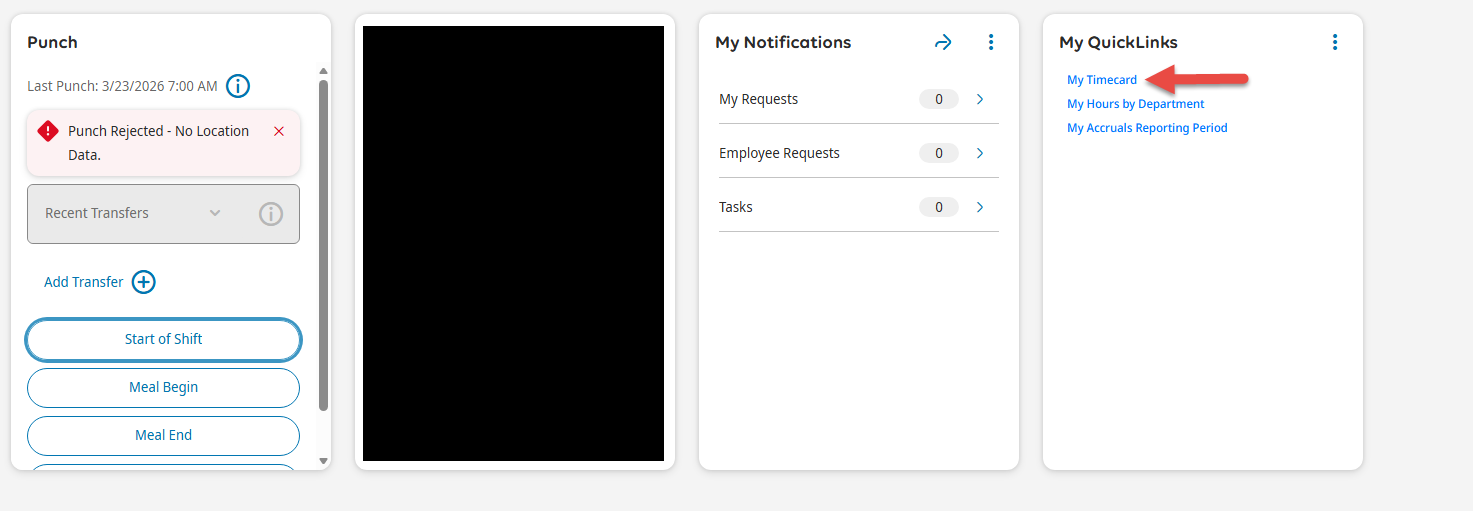Click the Meal End button

(x=163, y=435)
